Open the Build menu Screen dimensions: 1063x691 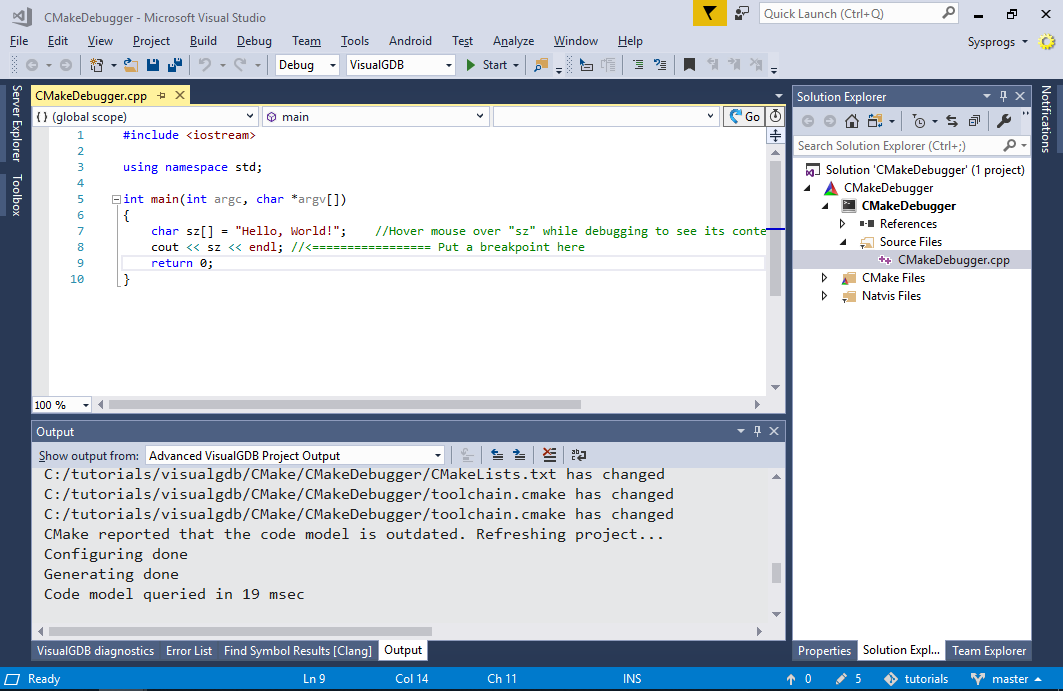pos(203,41)
